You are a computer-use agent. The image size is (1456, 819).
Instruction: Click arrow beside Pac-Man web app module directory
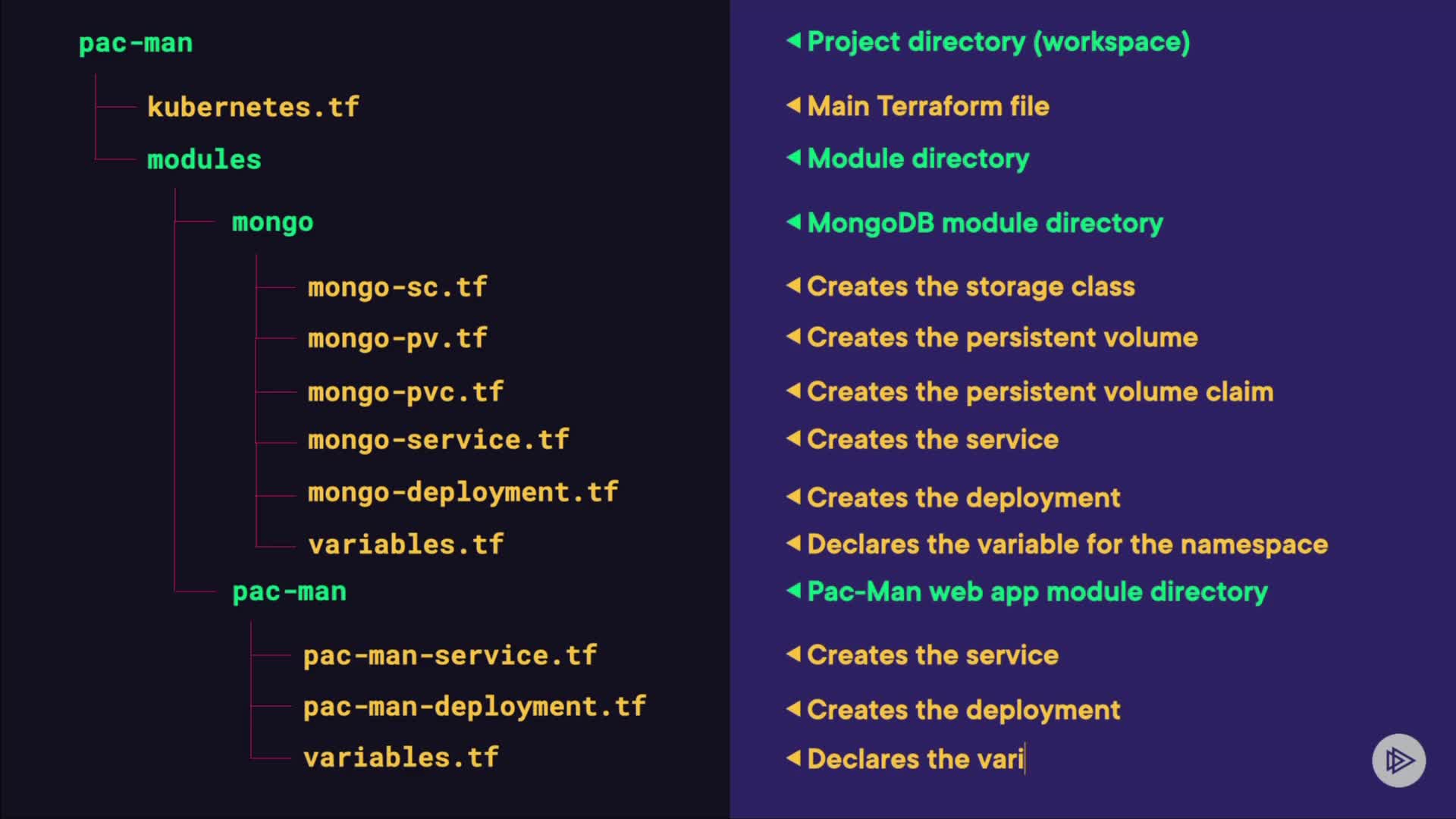tap(793, 591)
